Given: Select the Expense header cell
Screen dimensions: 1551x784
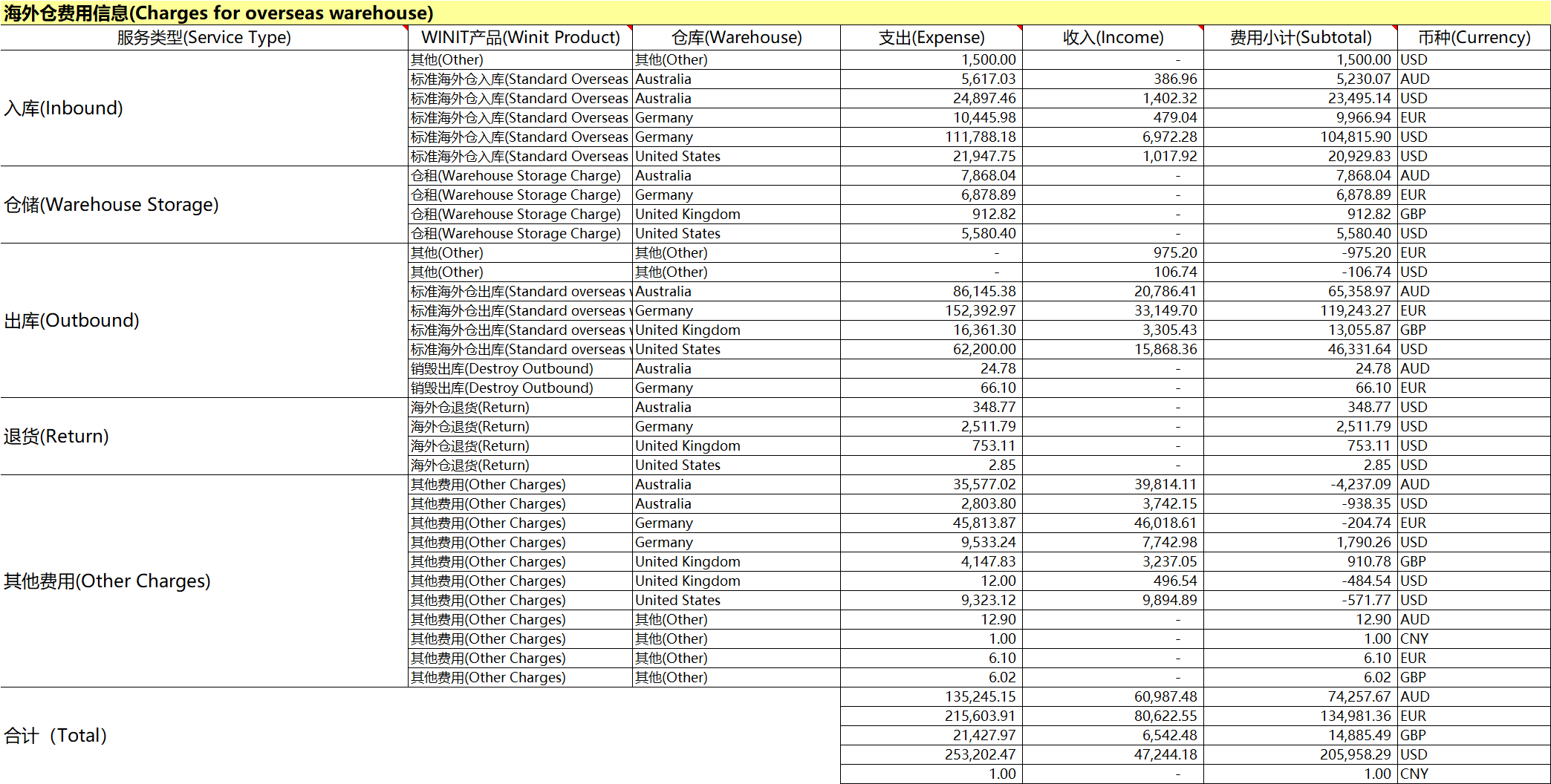Looking at the screenshot, I should (x=931, y=37).
